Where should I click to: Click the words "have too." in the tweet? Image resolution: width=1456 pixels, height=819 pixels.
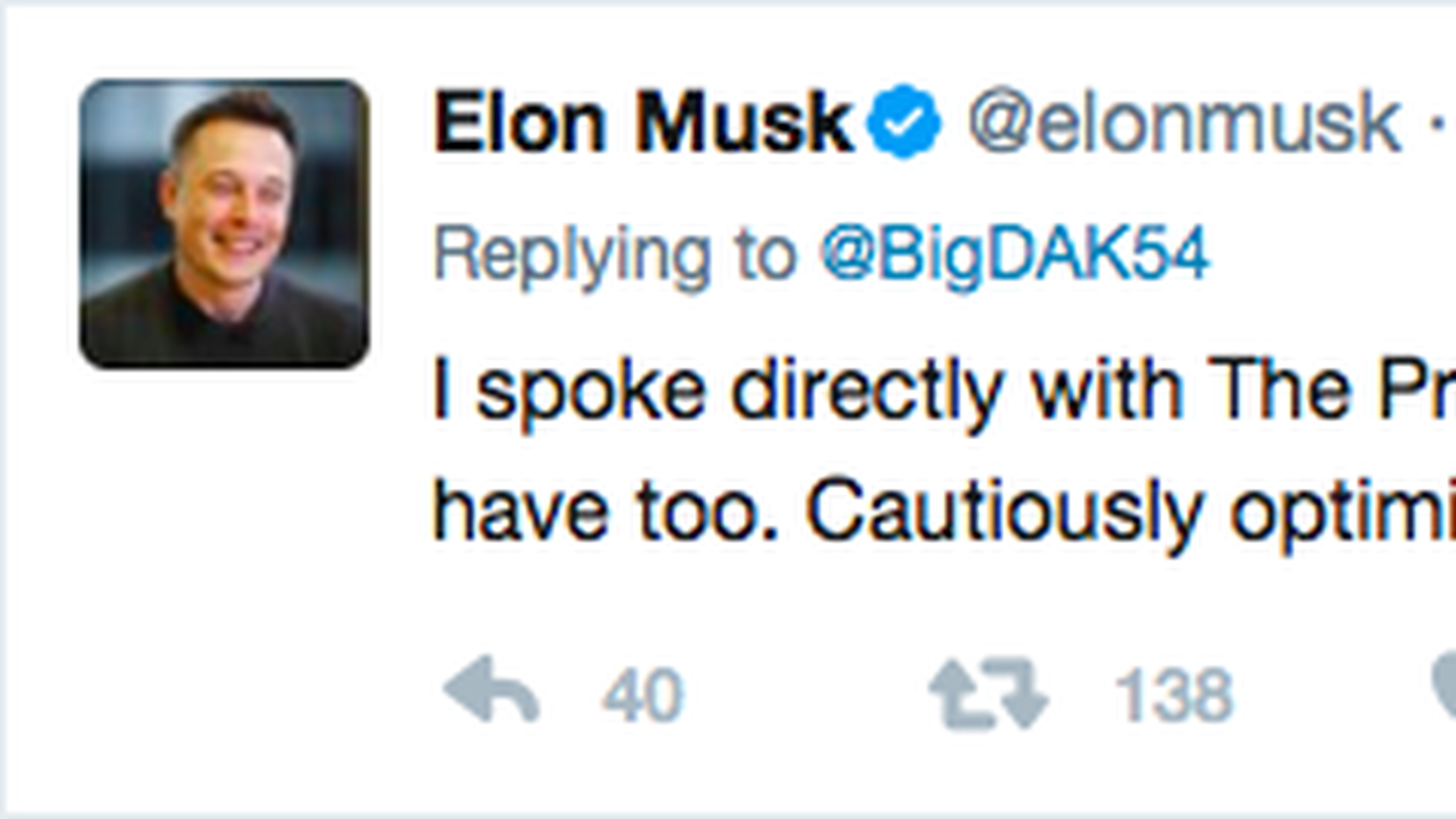605,512
